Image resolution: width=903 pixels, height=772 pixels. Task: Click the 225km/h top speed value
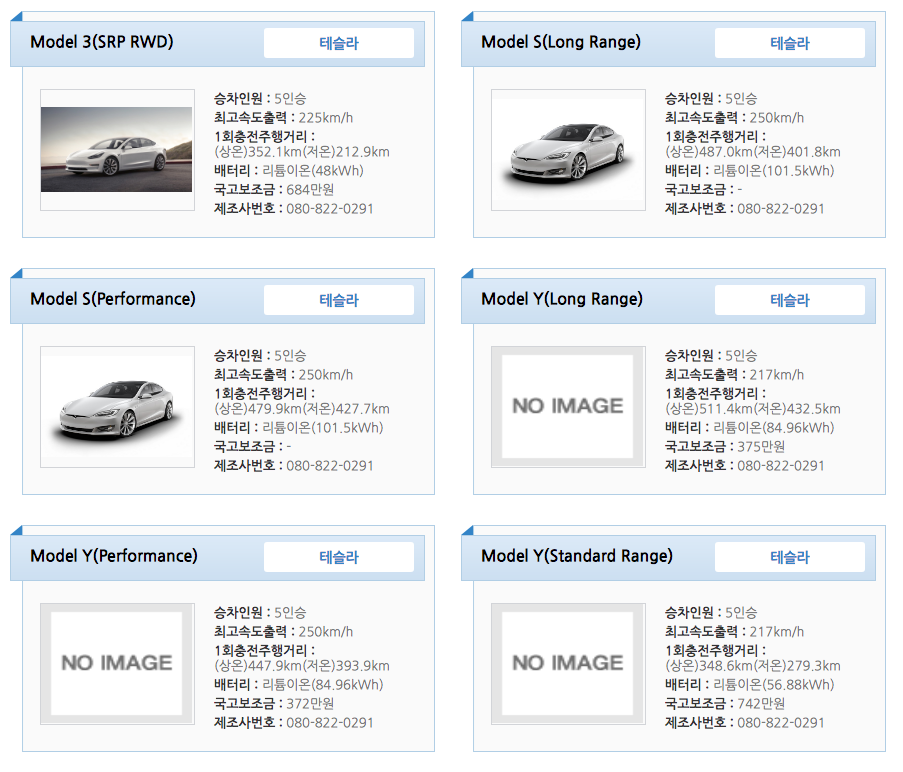click(326, 118)
